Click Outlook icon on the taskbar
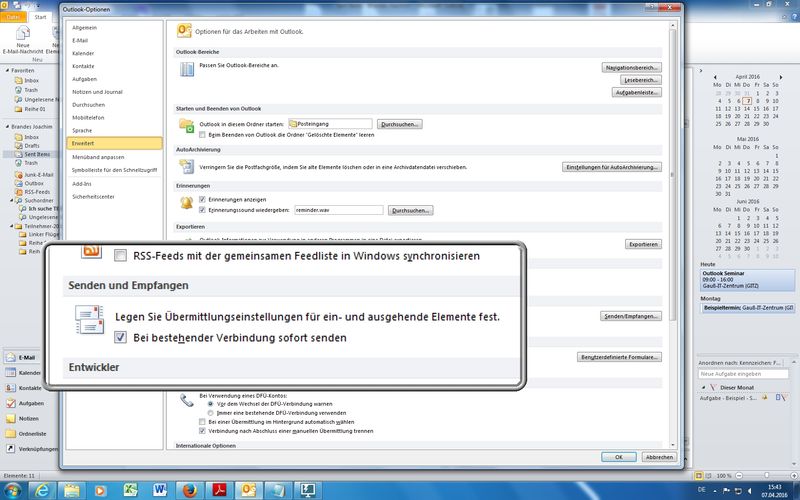 click(x=248, y=490)
